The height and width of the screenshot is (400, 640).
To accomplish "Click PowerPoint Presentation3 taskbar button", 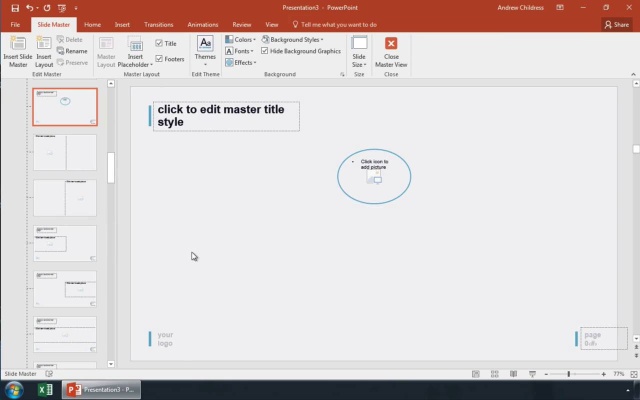I will 102,390.
